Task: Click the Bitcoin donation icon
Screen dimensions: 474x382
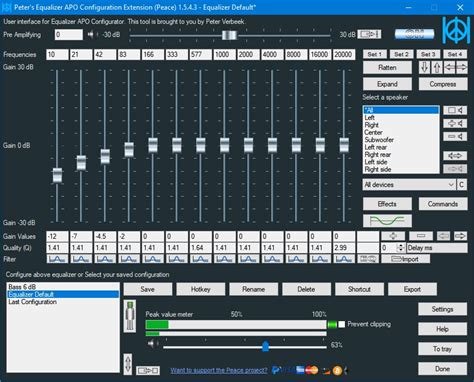Action: [x=337, y=370]
